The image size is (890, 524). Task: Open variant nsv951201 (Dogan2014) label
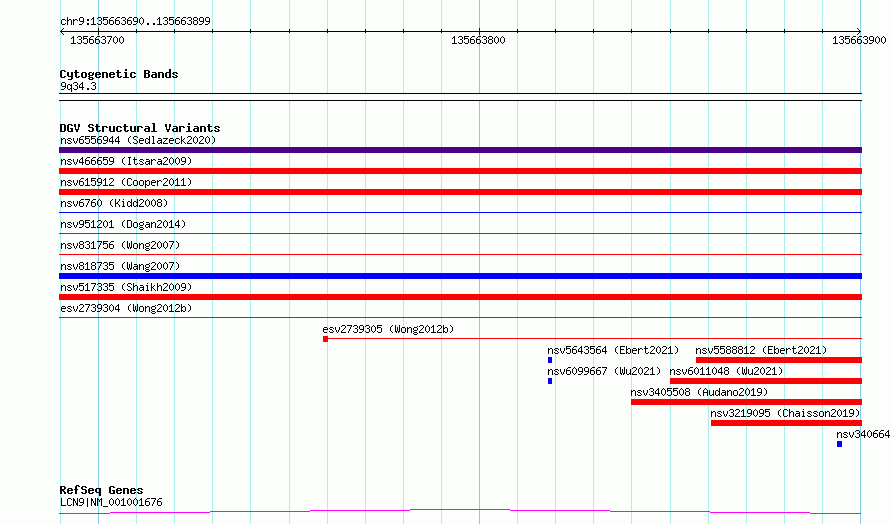point(123,224)
